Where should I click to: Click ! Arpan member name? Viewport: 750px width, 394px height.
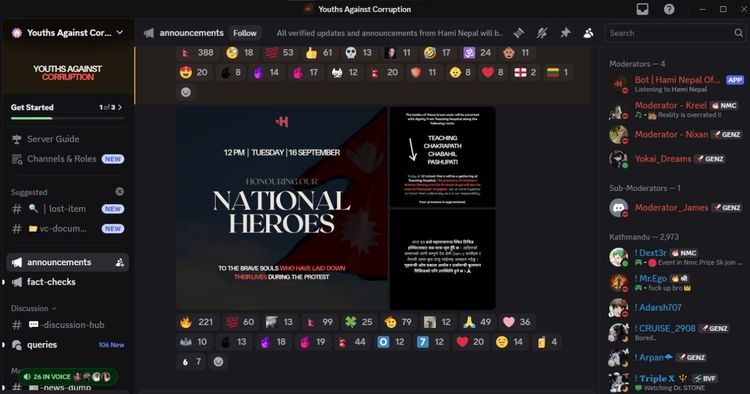coord(653,357)
